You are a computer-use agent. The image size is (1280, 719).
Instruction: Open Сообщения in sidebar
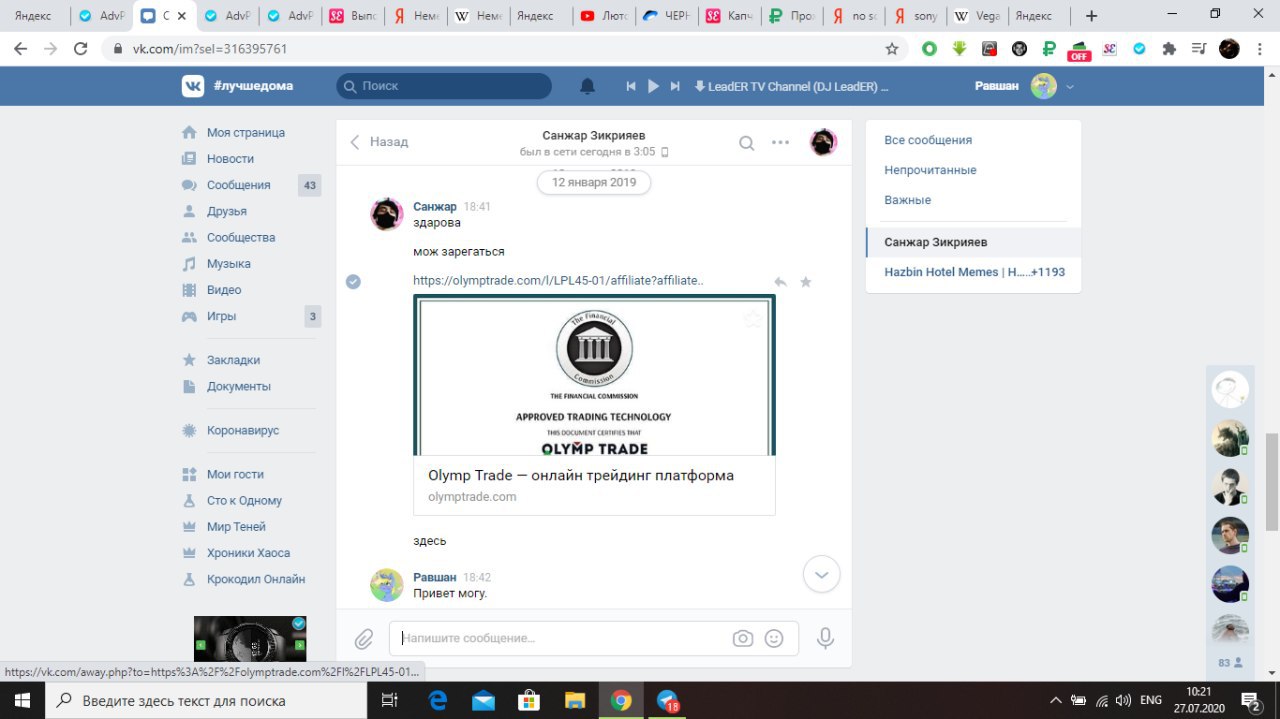(x=238, y=185)
